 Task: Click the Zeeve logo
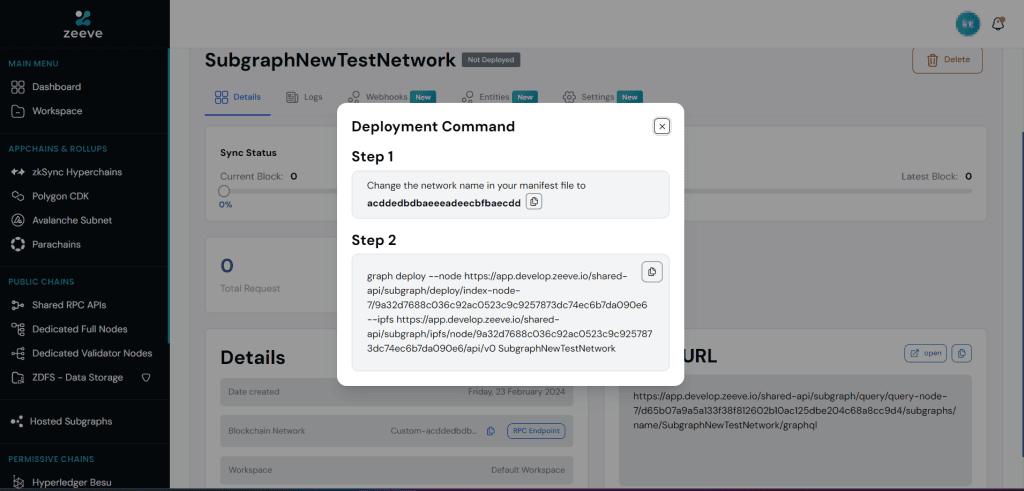(84, 25)
